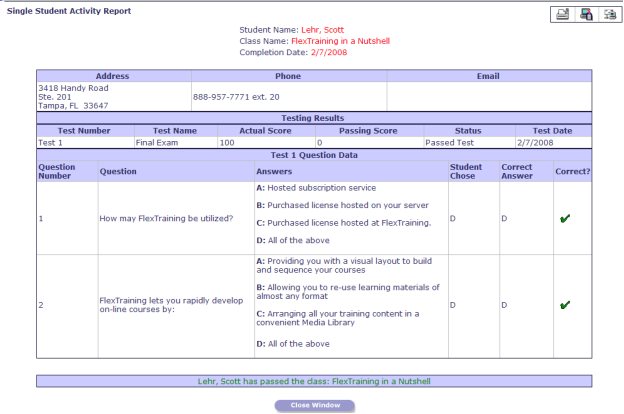Click the 'Test Name' column header
Viewport: 624px width, 414px height.
pyautogui.click(x=175, y=131)
